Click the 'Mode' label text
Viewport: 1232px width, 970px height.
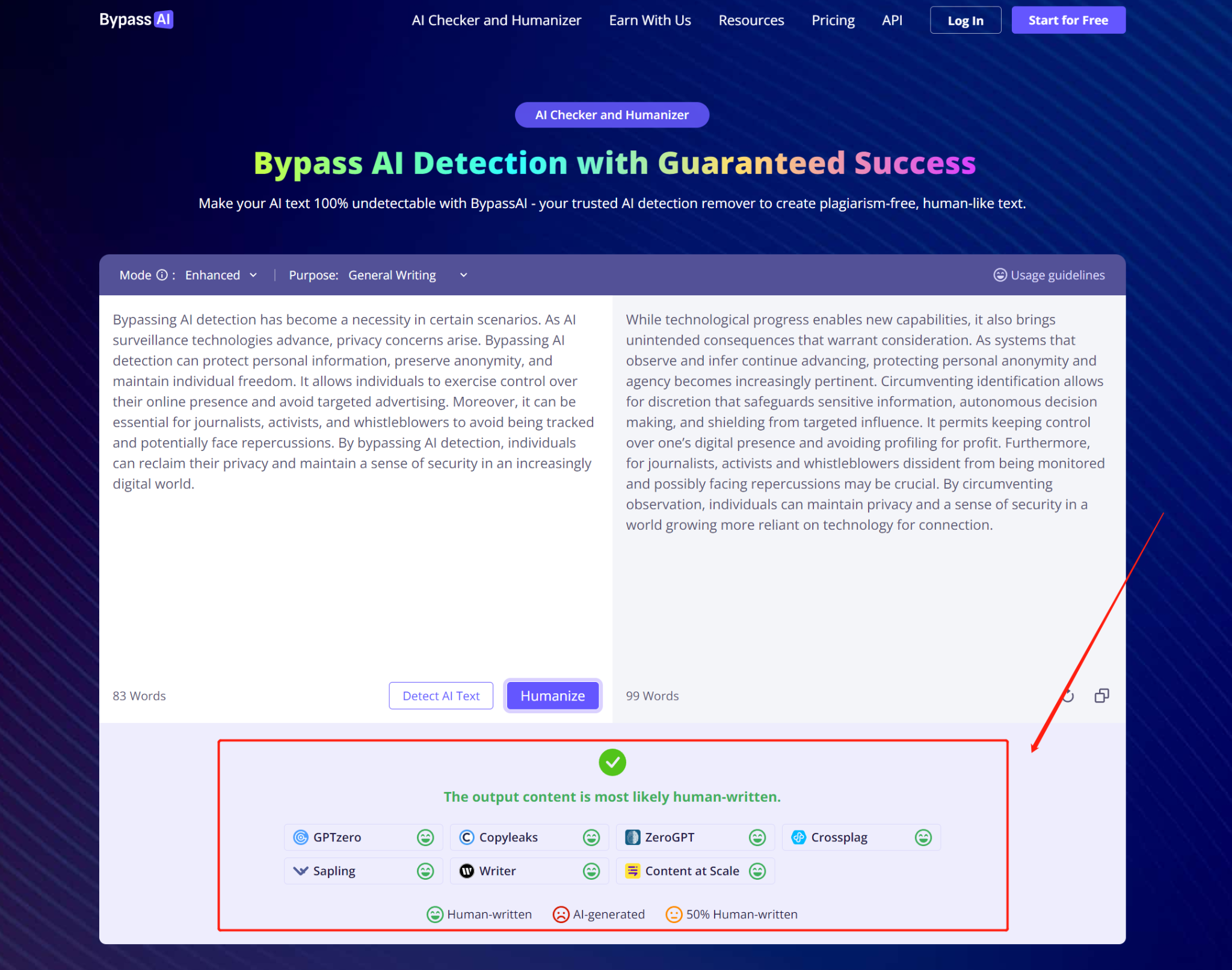[x=135, y=275]
